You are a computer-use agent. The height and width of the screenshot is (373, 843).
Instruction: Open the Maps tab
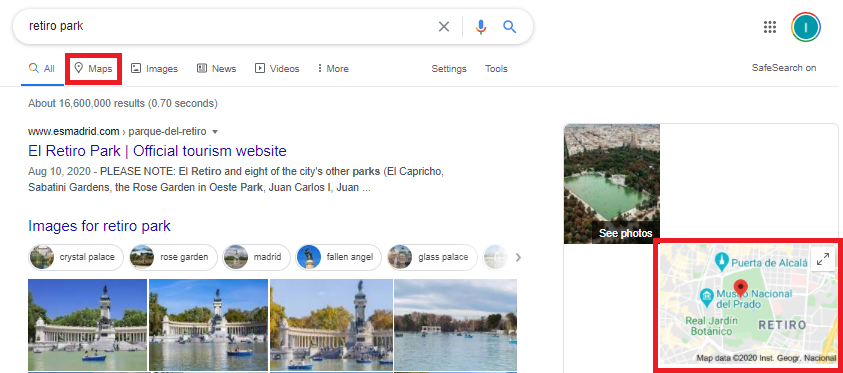point(93,69)
